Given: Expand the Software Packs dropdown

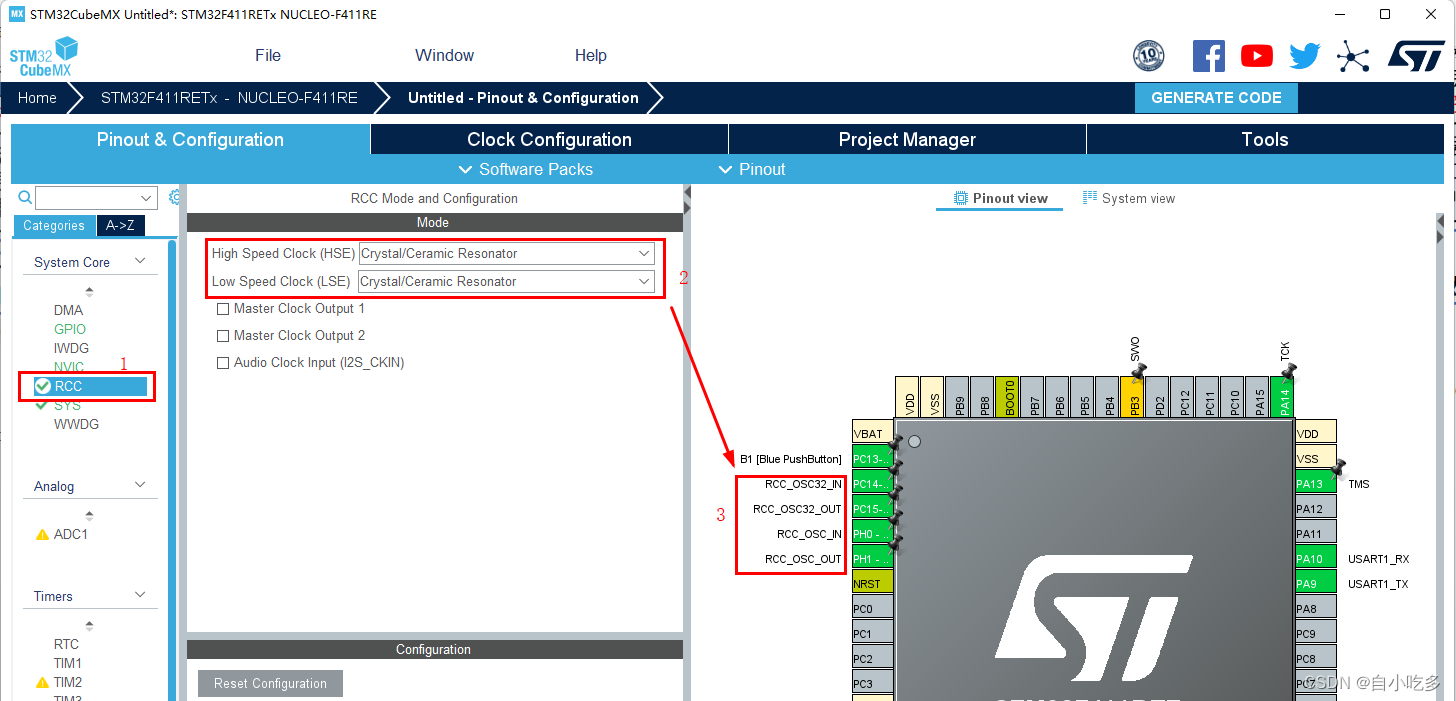Looking at the screenshot, I should [x=525, y=169].
